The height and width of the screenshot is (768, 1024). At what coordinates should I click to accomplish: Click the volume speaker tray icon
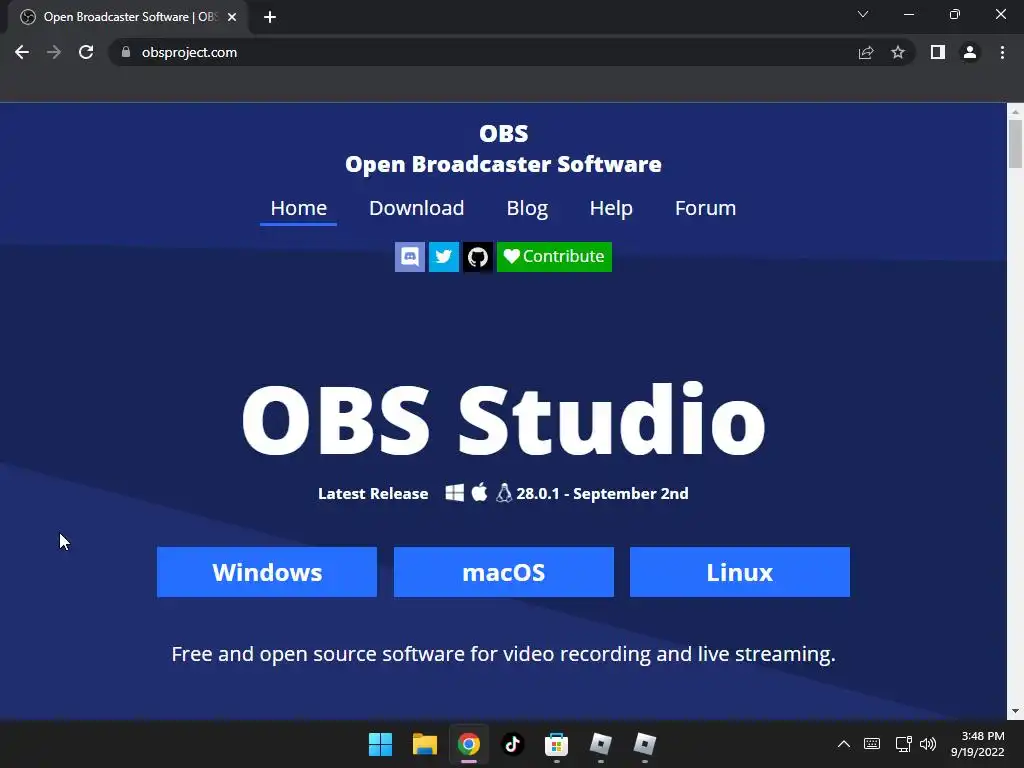927,744
